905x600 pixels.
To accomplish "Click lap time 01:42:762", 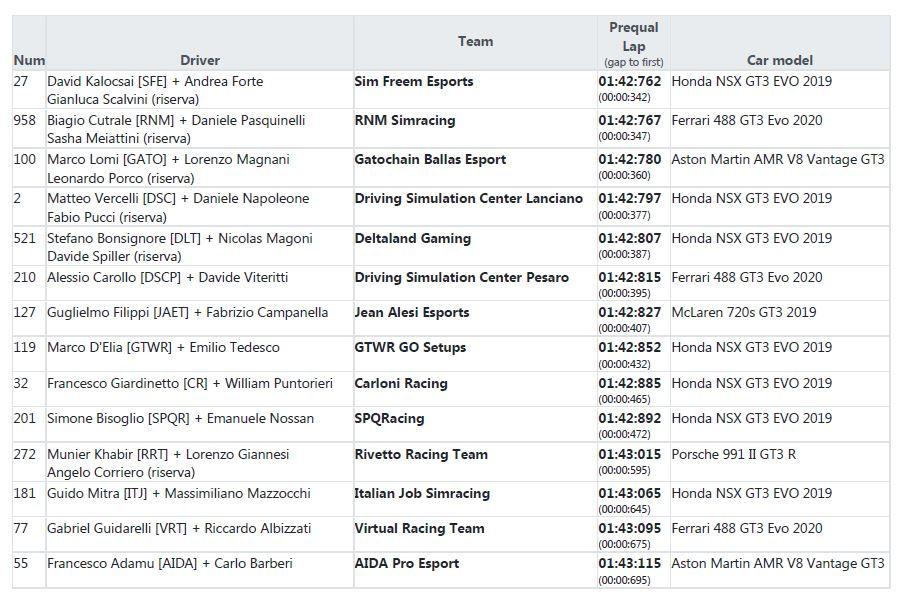I will tap(630, 81).
